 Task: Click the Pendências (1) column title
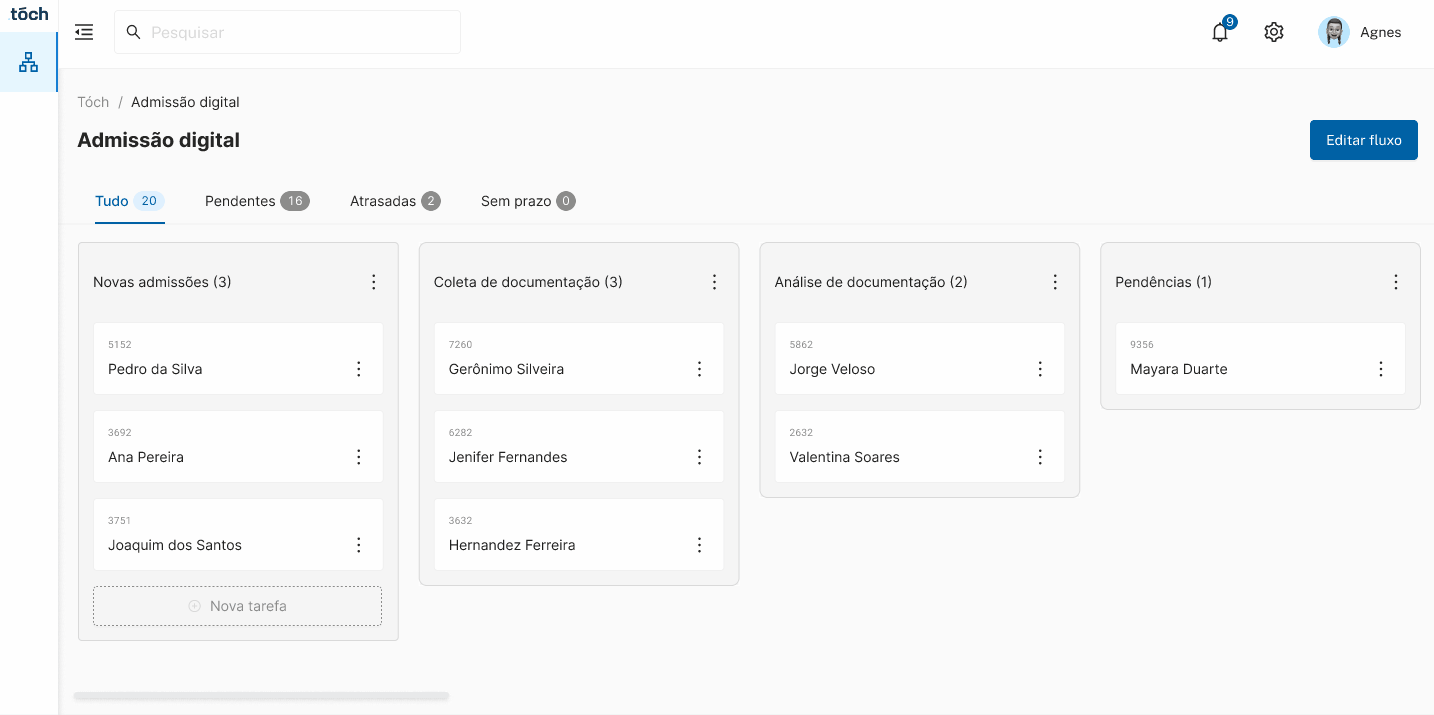[1163, 282]
